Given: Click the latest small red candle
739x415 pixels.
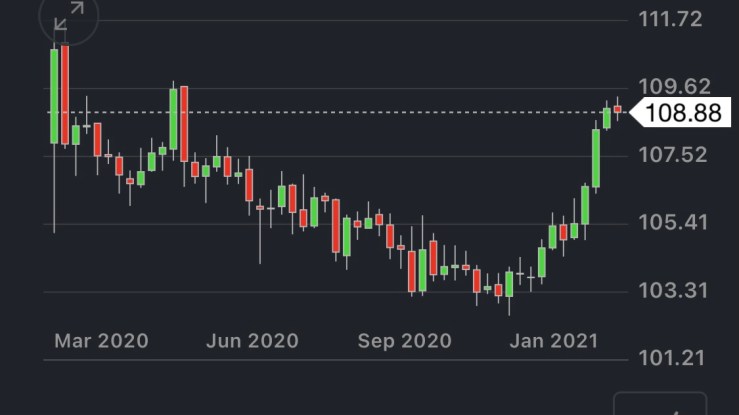Looking at the screenshot, I should [x=618, y=108].
